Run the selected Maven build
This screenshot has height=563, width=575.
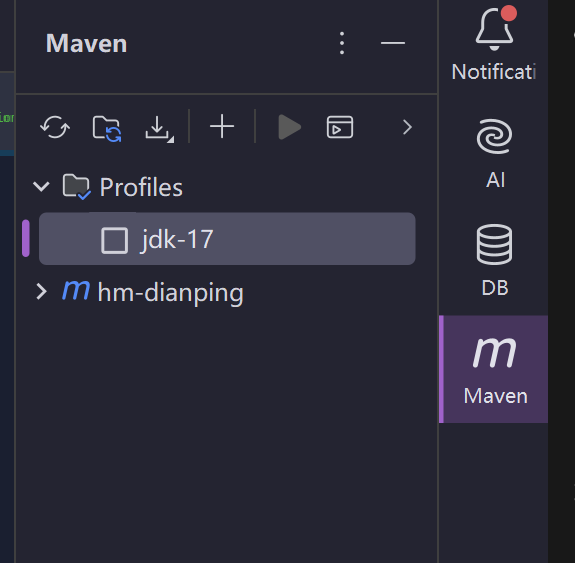289,127
